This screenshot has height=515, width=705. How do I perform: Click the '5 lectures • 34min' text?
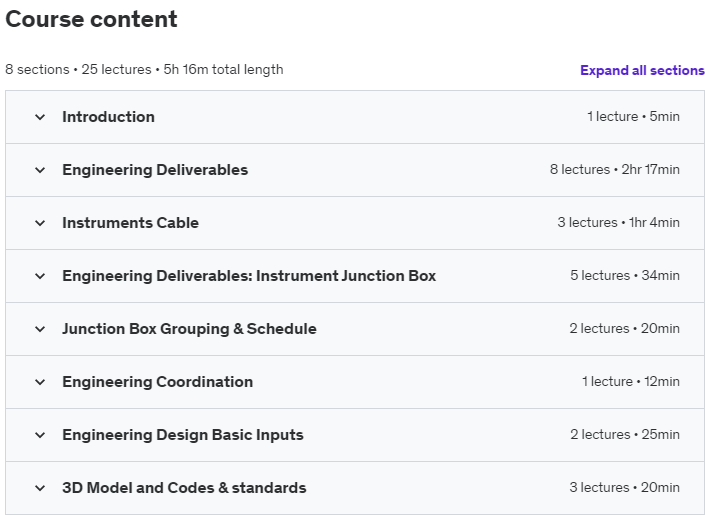click(625, 276)
